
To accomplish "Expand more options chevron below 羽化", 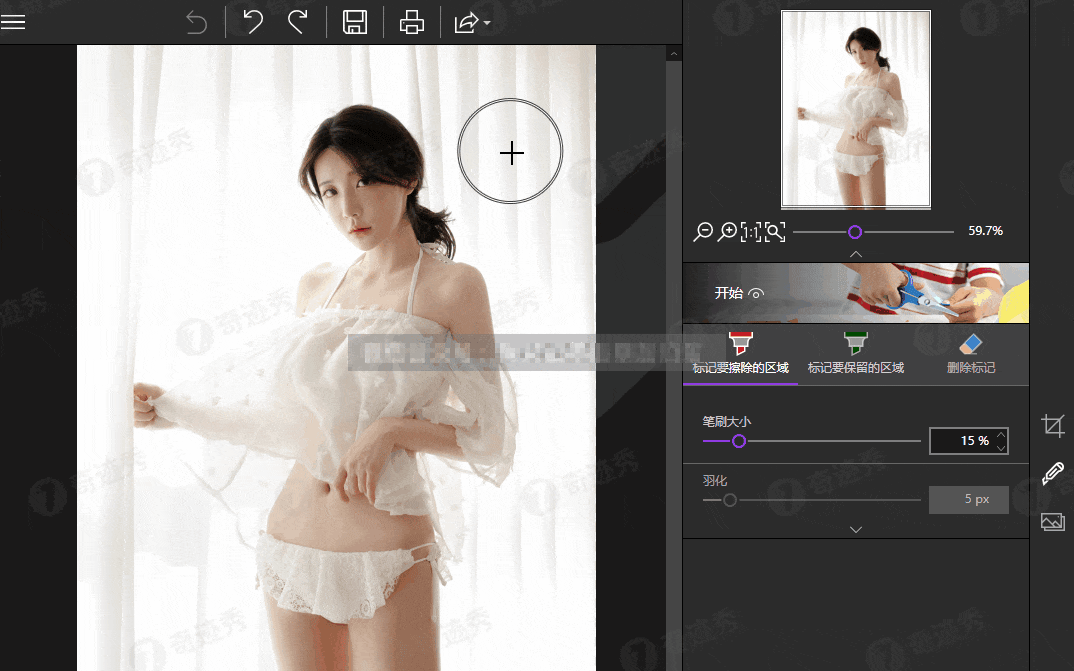I will (855, 530).
